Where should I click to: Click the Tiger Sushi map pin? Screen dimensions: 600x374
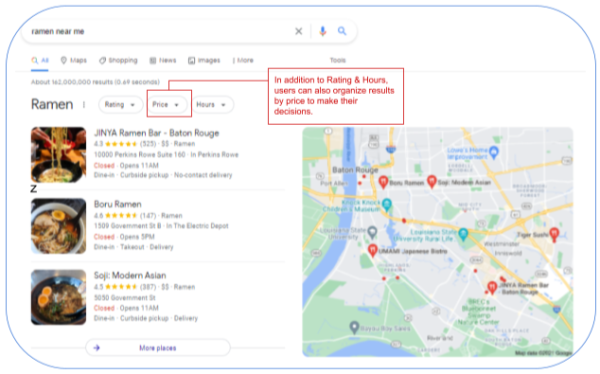pos(554,234)
